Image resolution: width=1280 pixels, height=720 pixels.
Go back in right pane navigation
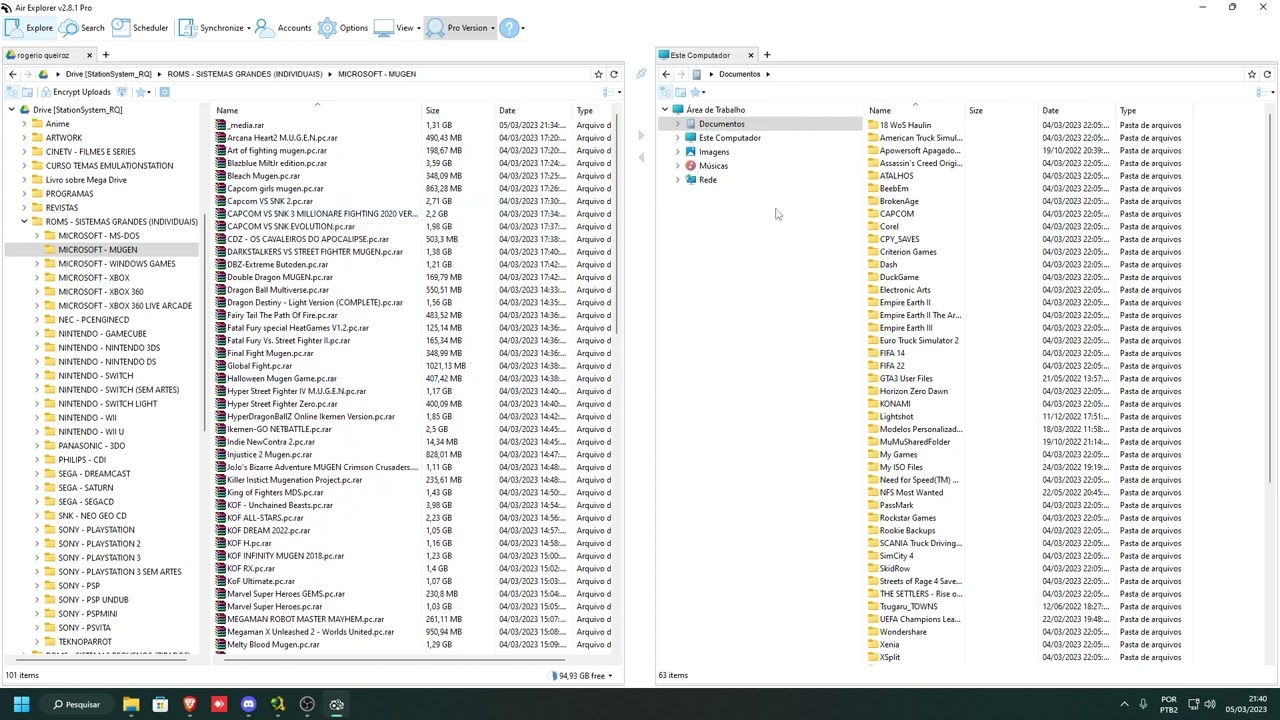[666, 74]
